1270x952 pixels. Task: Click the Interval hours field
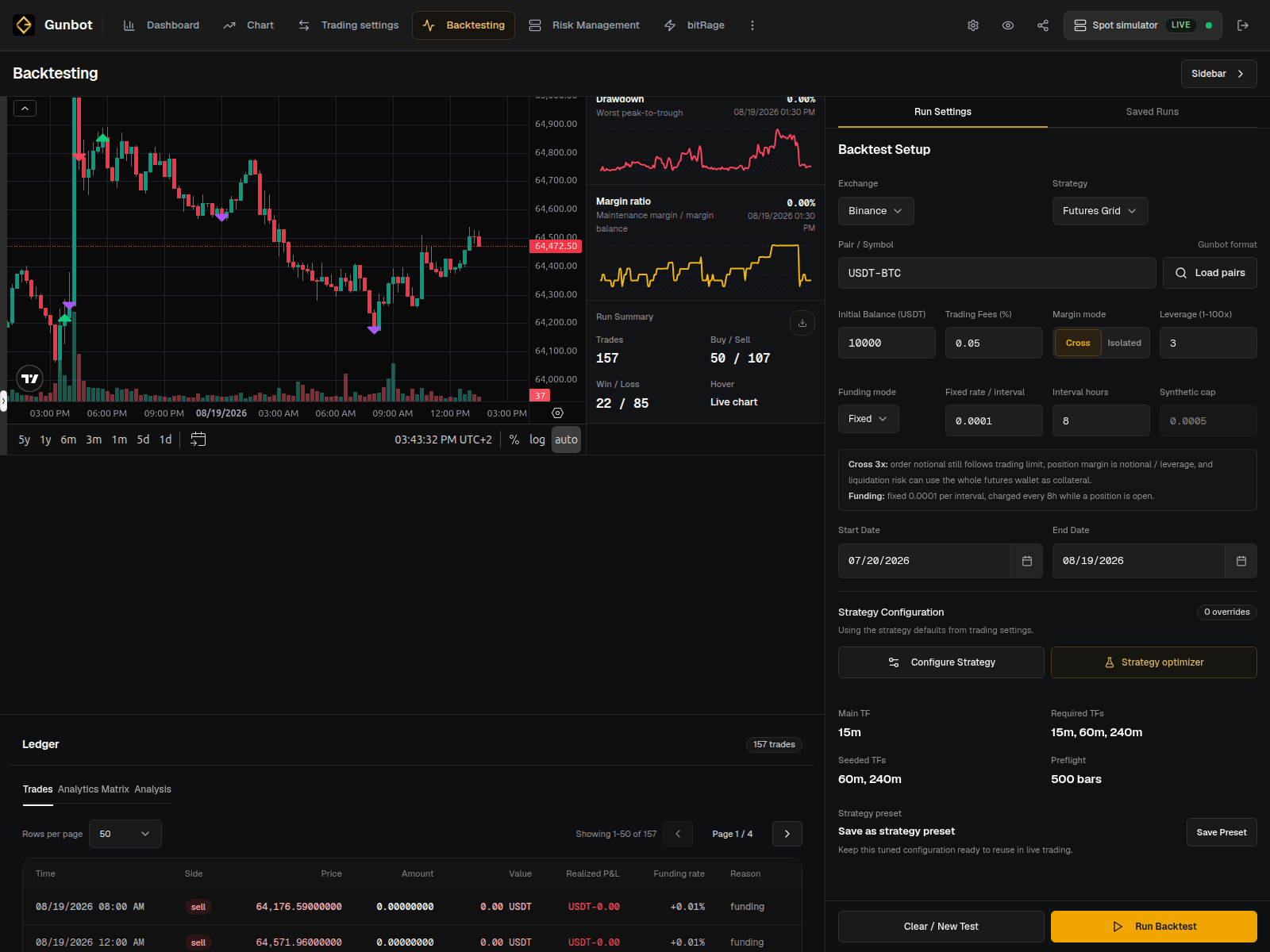point(1101,420)
